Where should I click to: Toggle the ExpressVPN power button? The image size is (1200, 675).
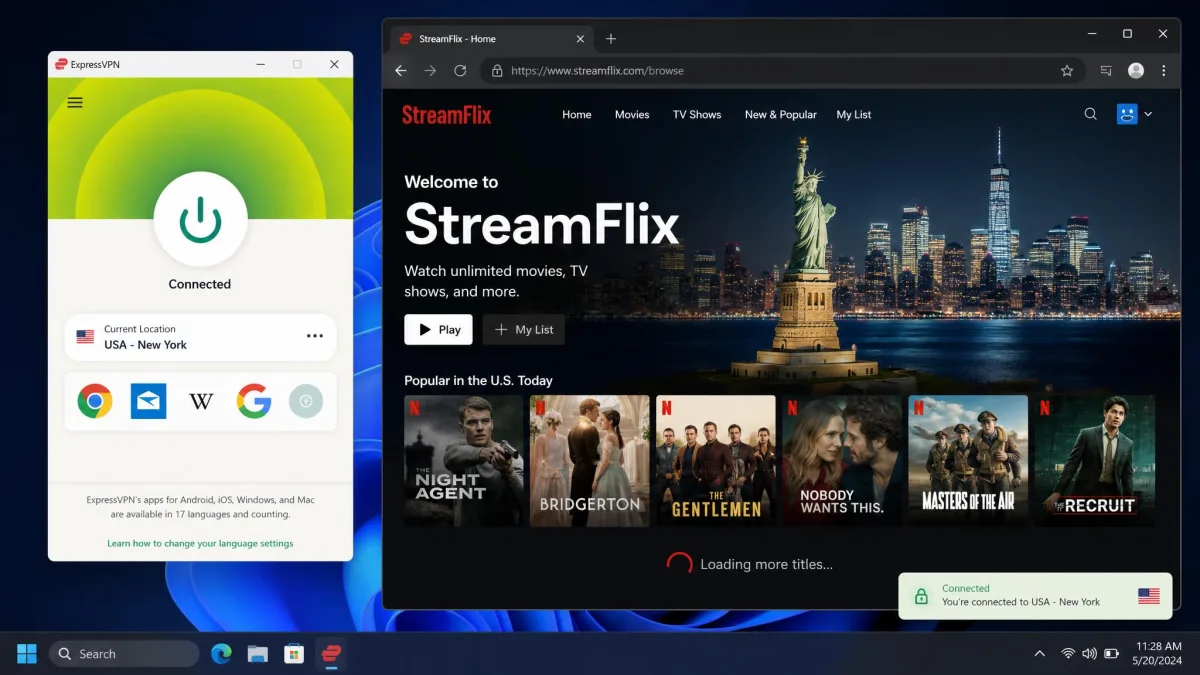pos(200,218)
